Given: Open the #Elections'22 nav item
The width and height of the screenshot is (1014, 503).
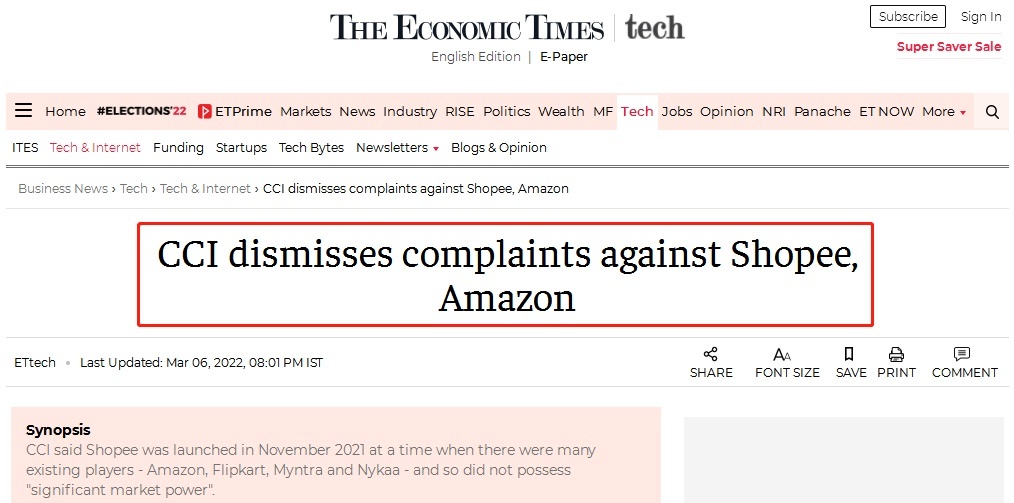Looking at the screenshot, I should (x=141, y=112).
